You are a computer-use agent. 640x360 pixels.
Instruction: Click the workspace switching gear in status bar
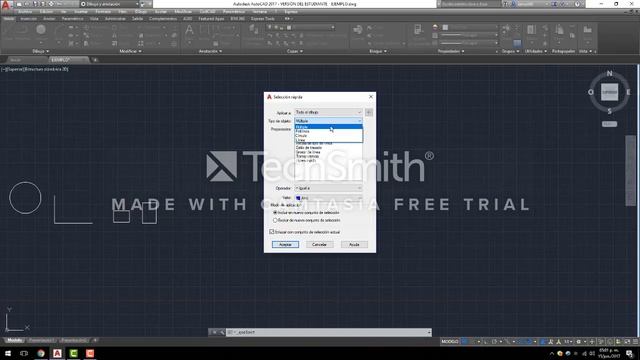tap(578, 342)
